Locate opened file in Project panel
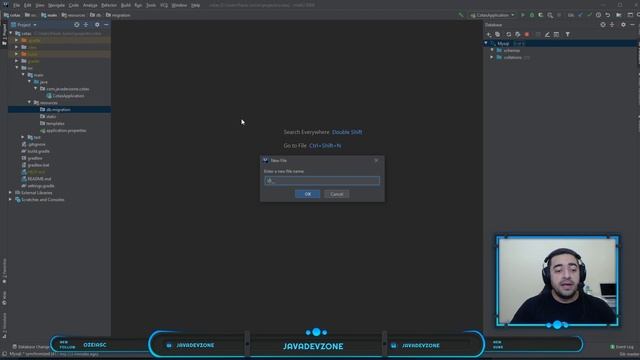Image resolution: width=640 pixels, height=360 pixels. click(77, 25)
